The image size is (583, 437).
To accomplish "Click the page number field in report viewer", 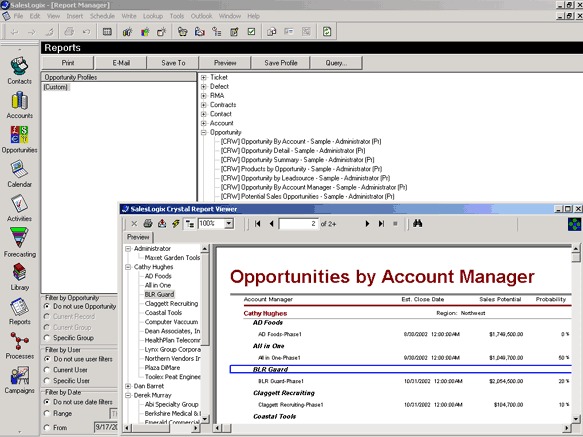I will tap(299, 224).
